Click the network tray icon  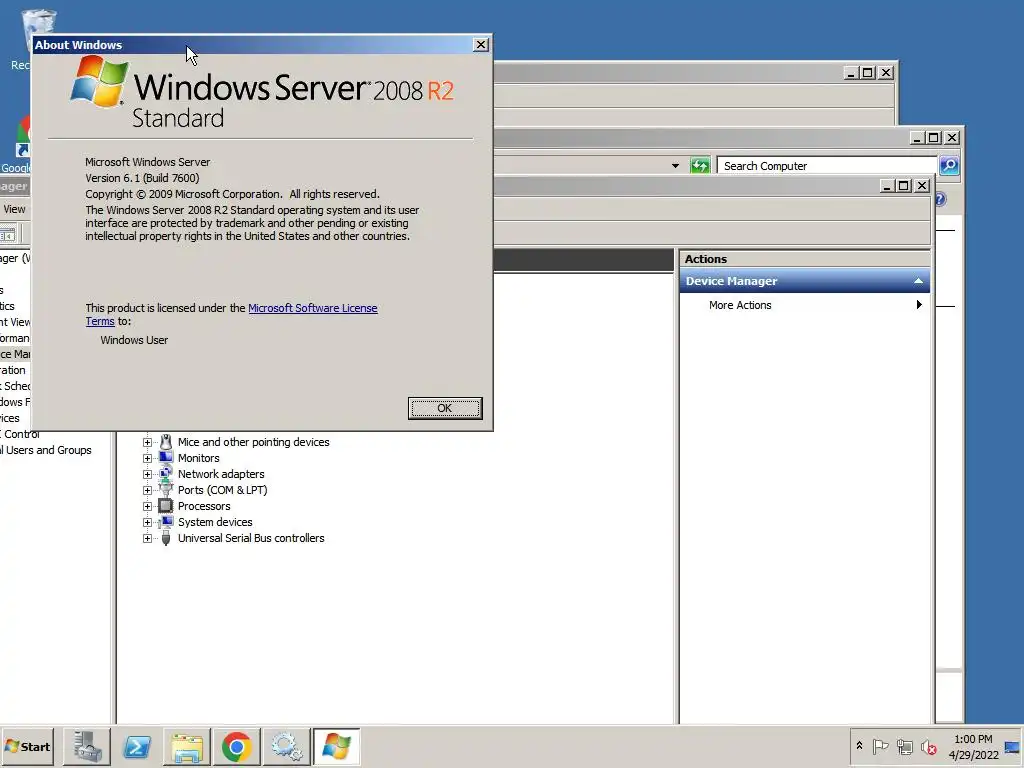[x=904, y=746]
